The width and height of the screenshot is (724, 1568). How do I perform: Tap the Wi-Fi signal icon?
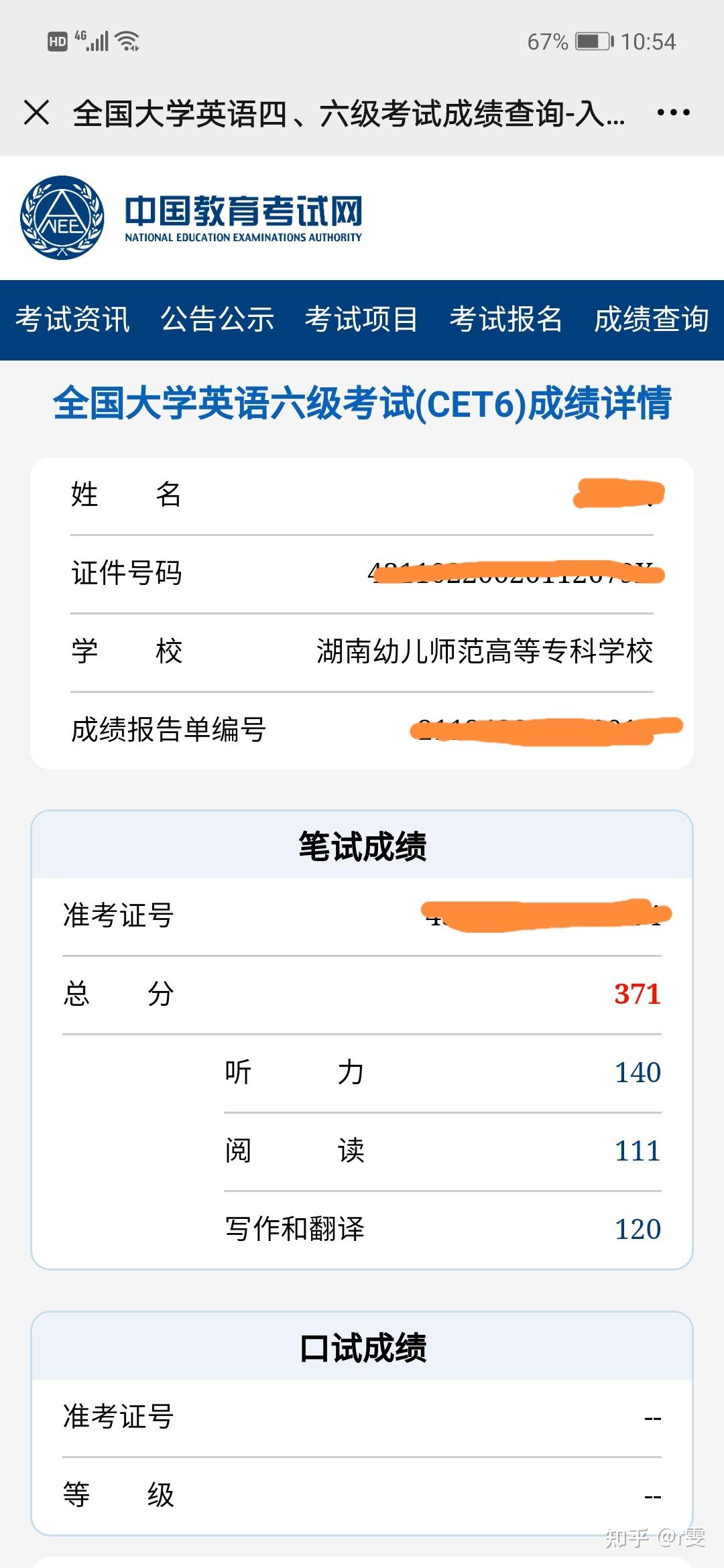(127, 42)
